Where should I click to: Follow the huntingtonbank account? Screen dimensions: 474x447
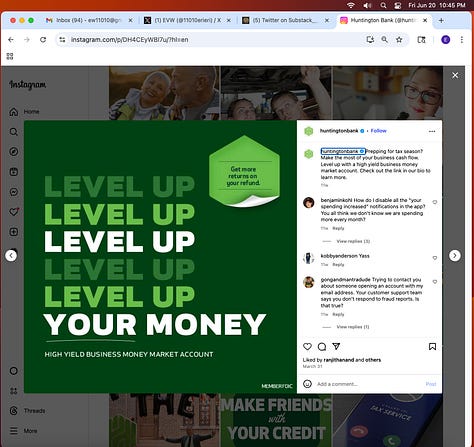[x=379, y=131]
